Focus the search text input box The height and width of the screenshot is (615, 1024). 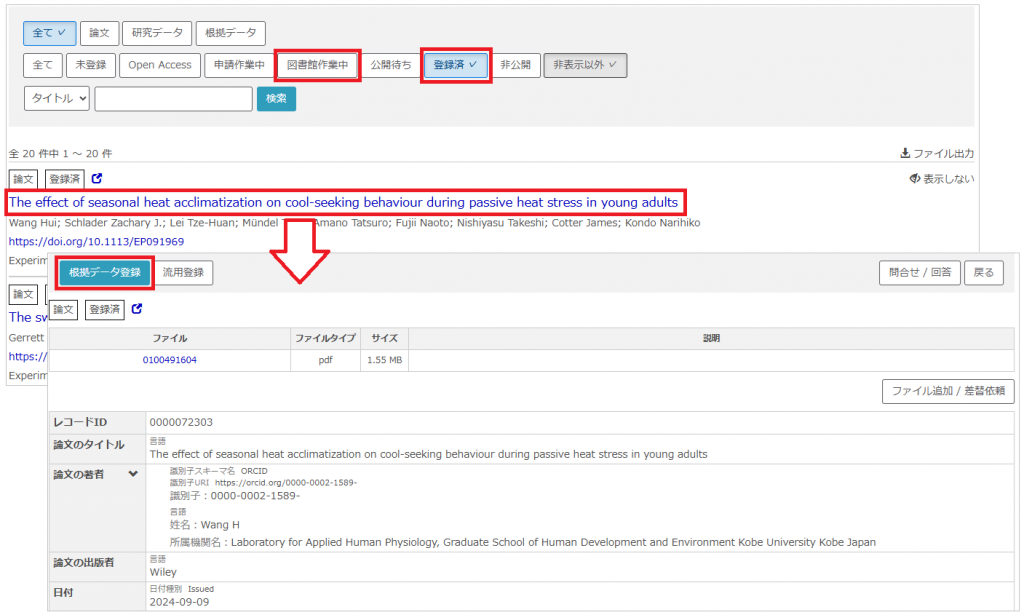(174, 99)
